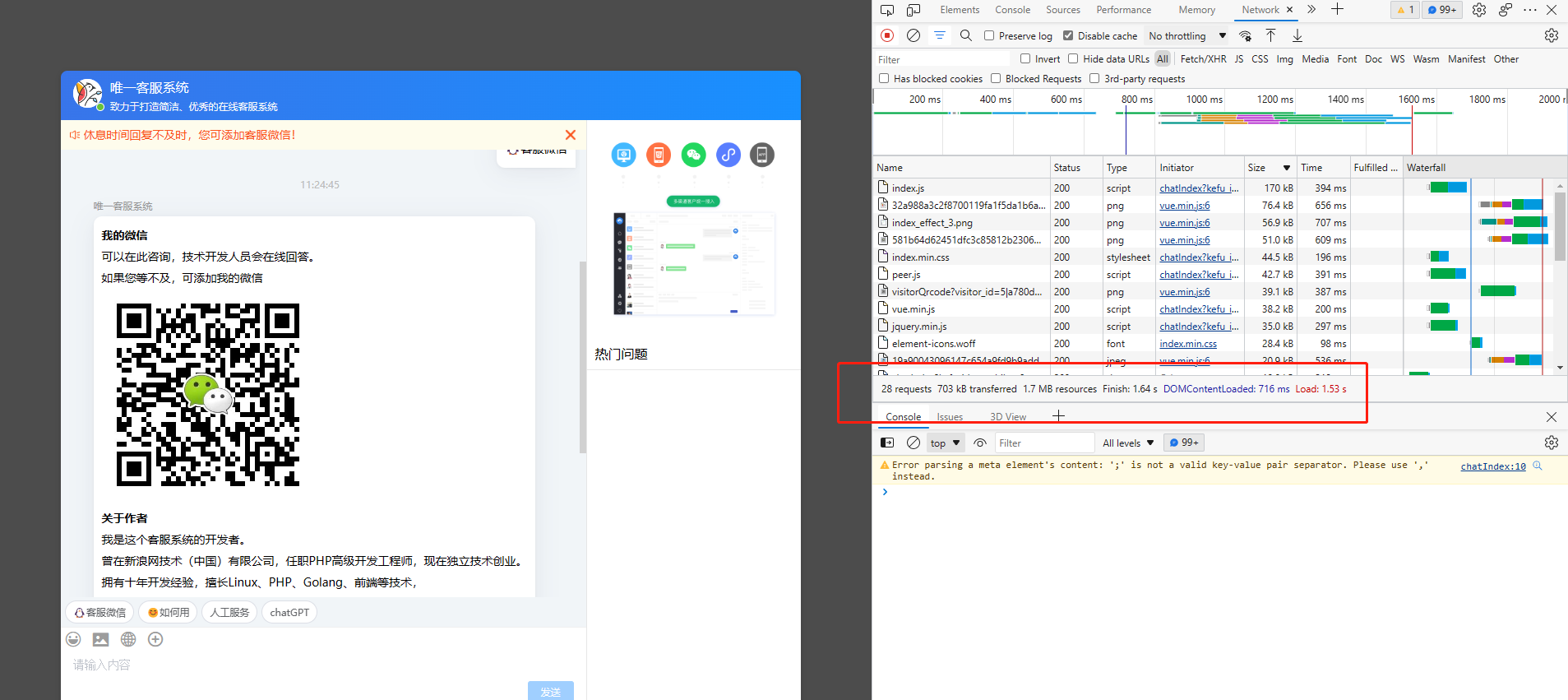Click the globe language icon in chat
Image resolution: width=1568 pixels, height=700 pixels.
tap(128, 639)
